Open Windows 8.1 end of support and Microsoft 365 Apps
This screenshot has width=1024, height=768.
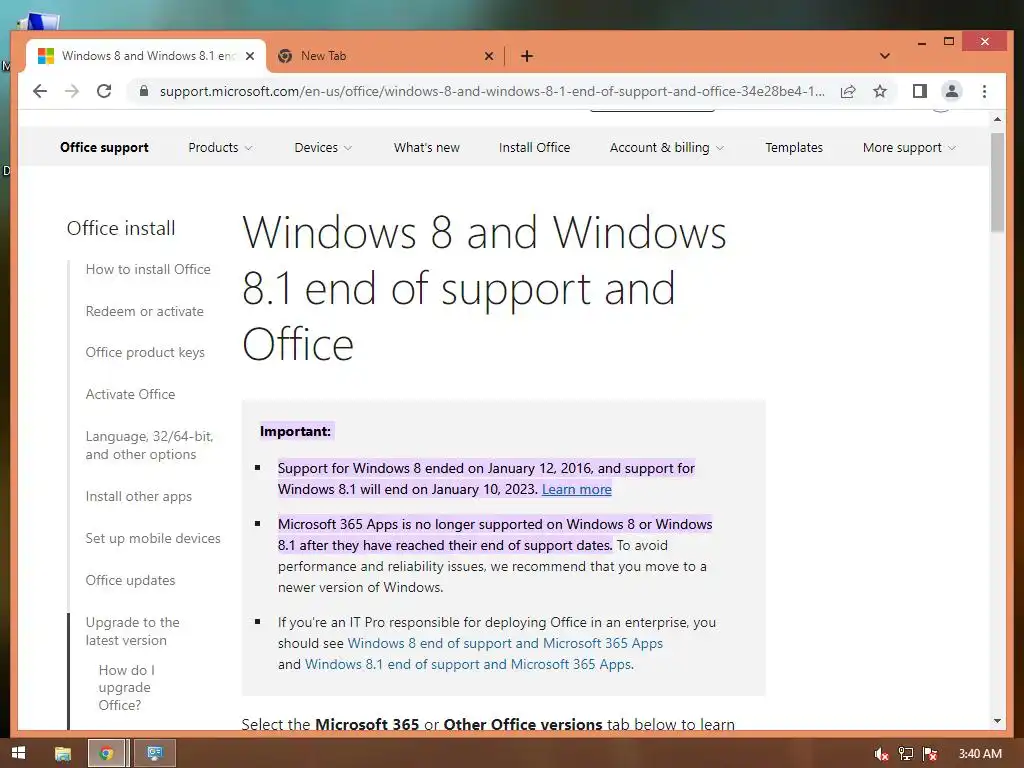468,664
